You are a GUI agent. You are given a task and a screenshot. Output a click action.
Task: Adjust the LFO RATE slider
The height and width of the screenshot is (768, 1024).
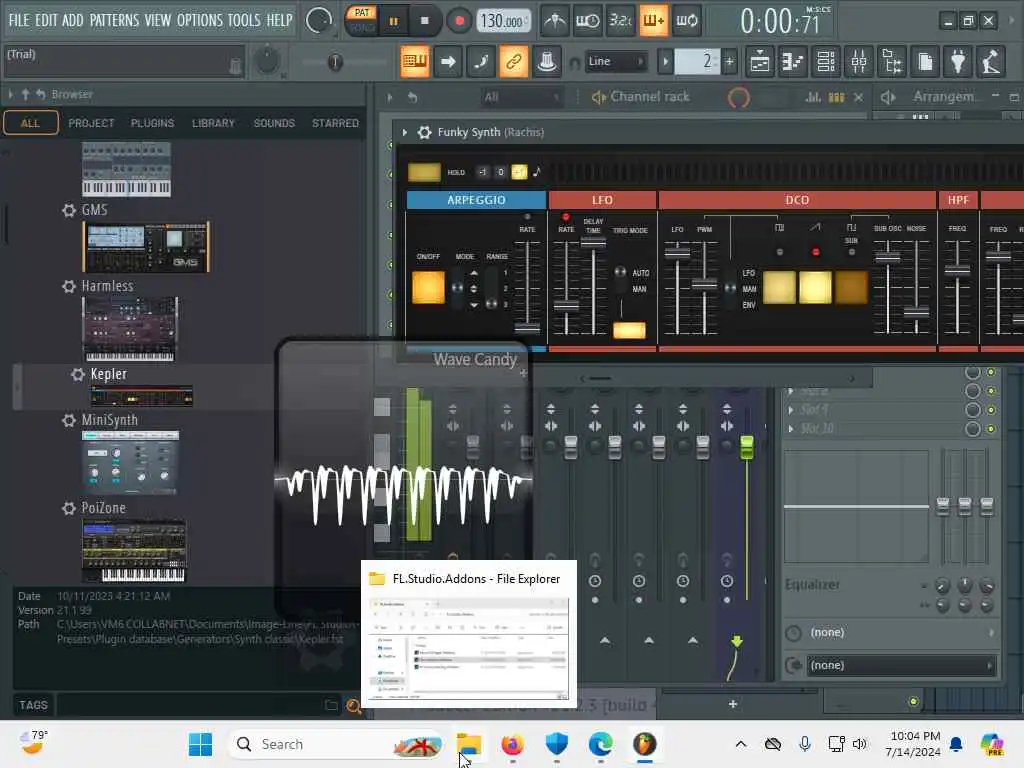tap(566, 305)
